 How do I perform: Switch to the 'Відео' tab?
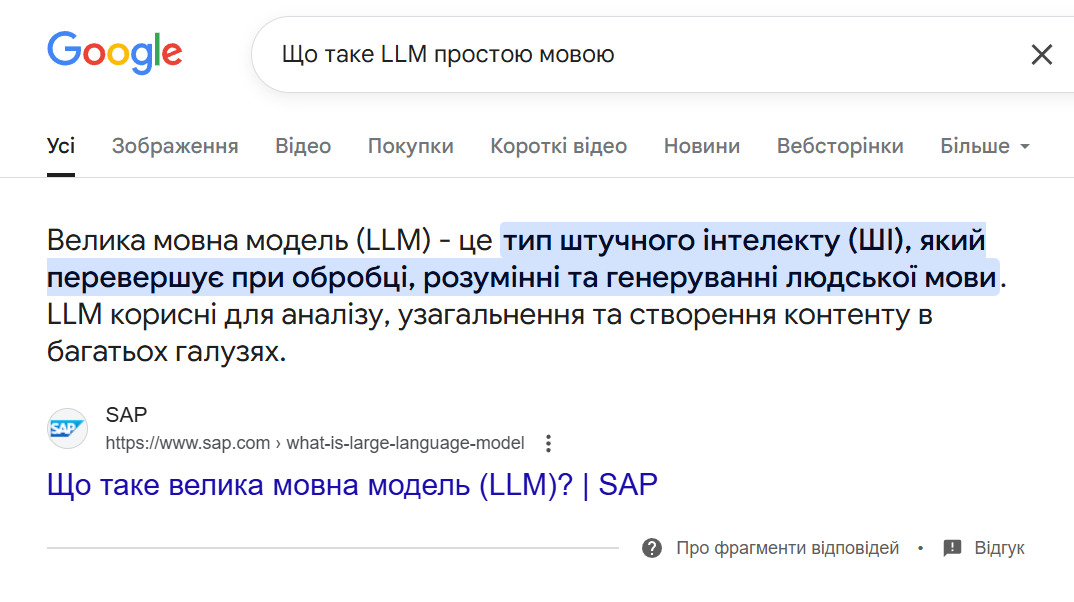[x=303, y=146]
